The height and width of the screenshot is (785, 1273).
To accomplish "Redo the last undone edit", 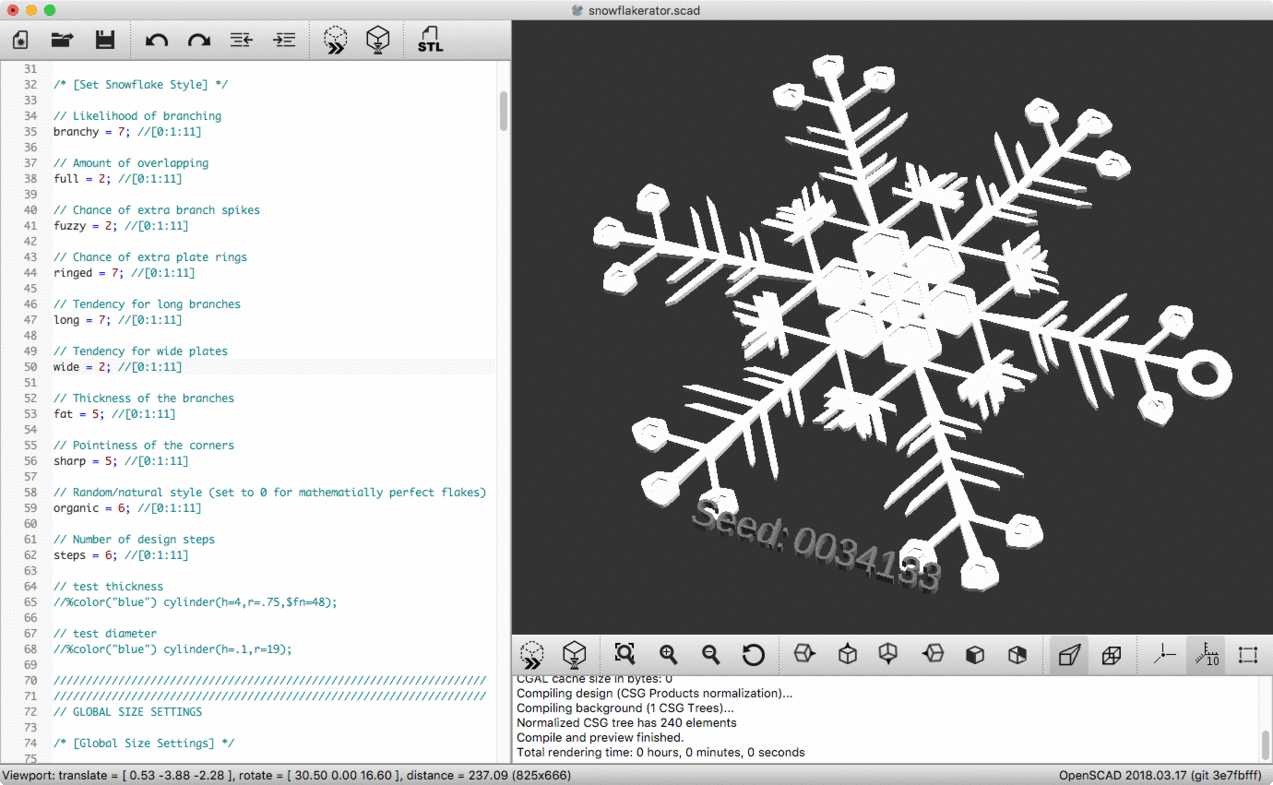I will 199,40.
